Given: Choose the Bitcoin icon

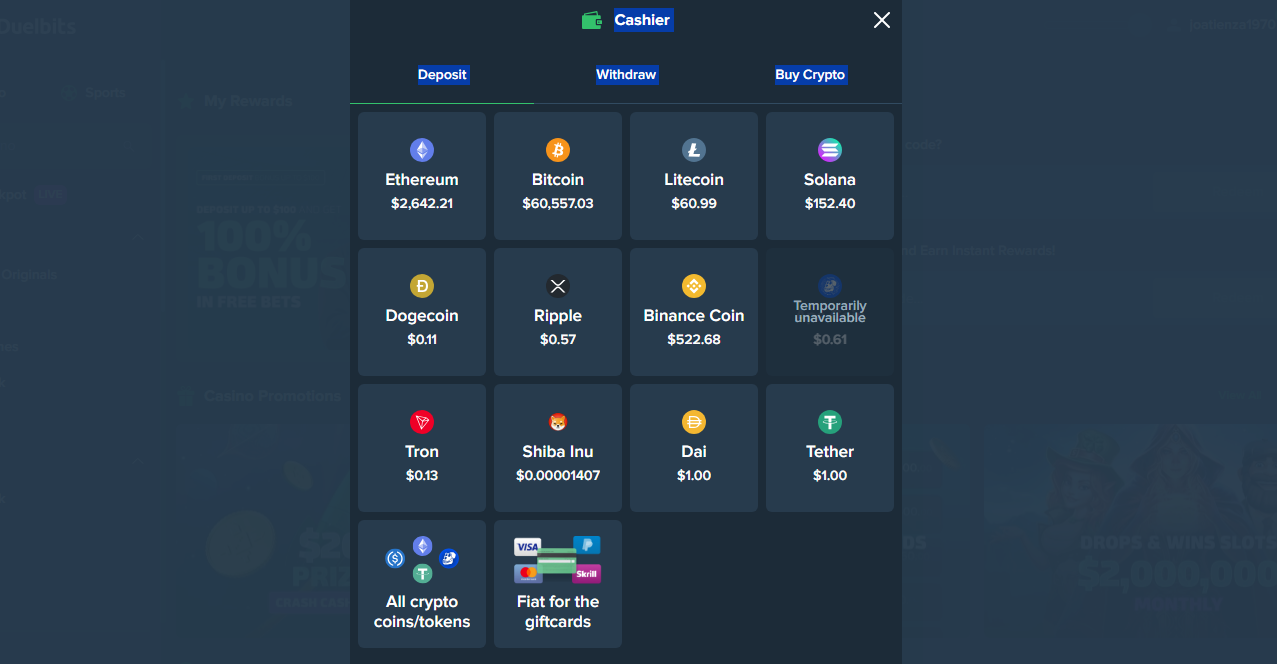Looking at the screenshot, I should 558,150.
